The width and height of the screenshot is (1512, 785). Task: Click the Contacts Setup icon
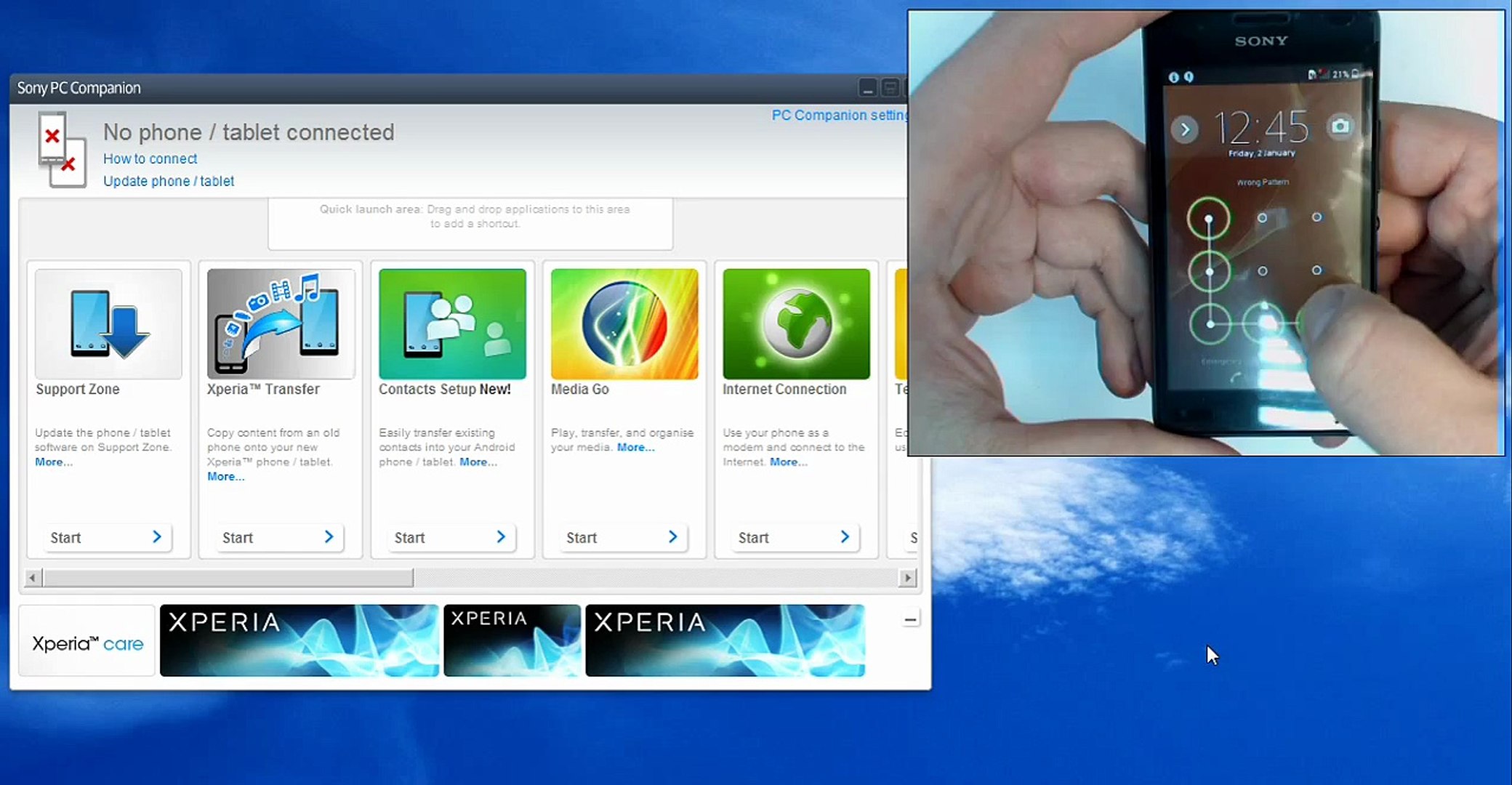tap(452, 324)
